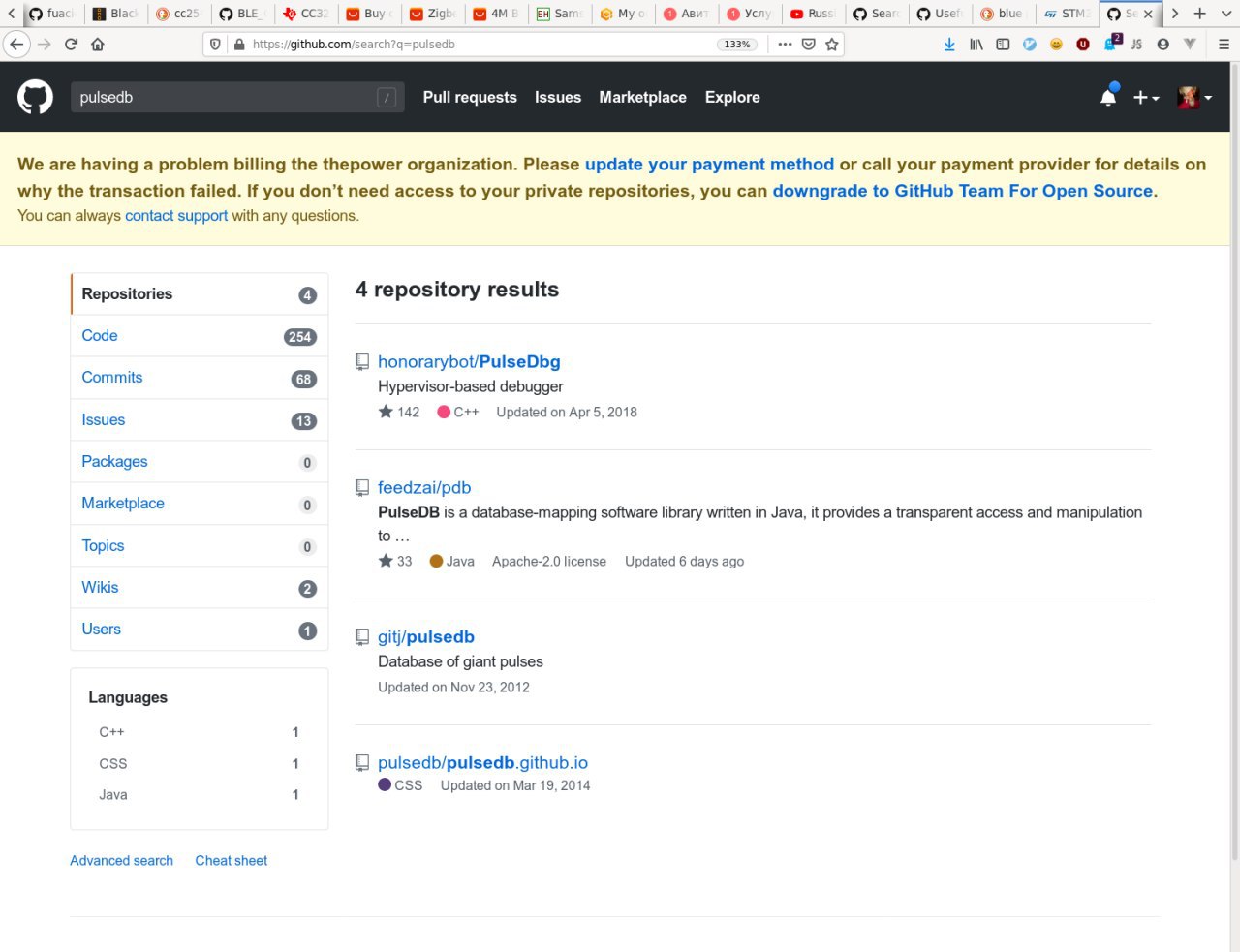Open the gitj/pulsedb repository
This screenshot has width=1240, height=952.
click(x=426, y=636)
